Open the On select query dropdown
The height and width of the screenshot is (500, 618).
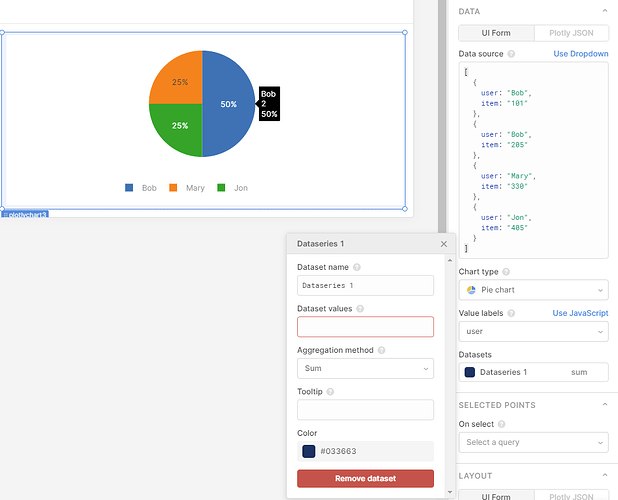click(x=533, y=442)
